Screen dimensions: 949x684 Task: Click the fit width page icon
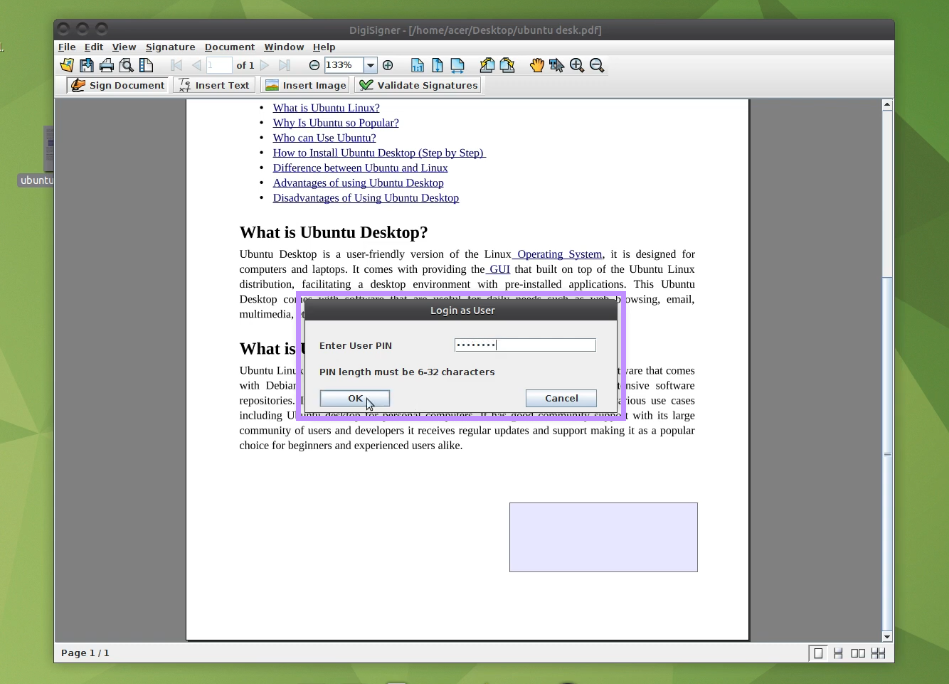click(457, 65)
